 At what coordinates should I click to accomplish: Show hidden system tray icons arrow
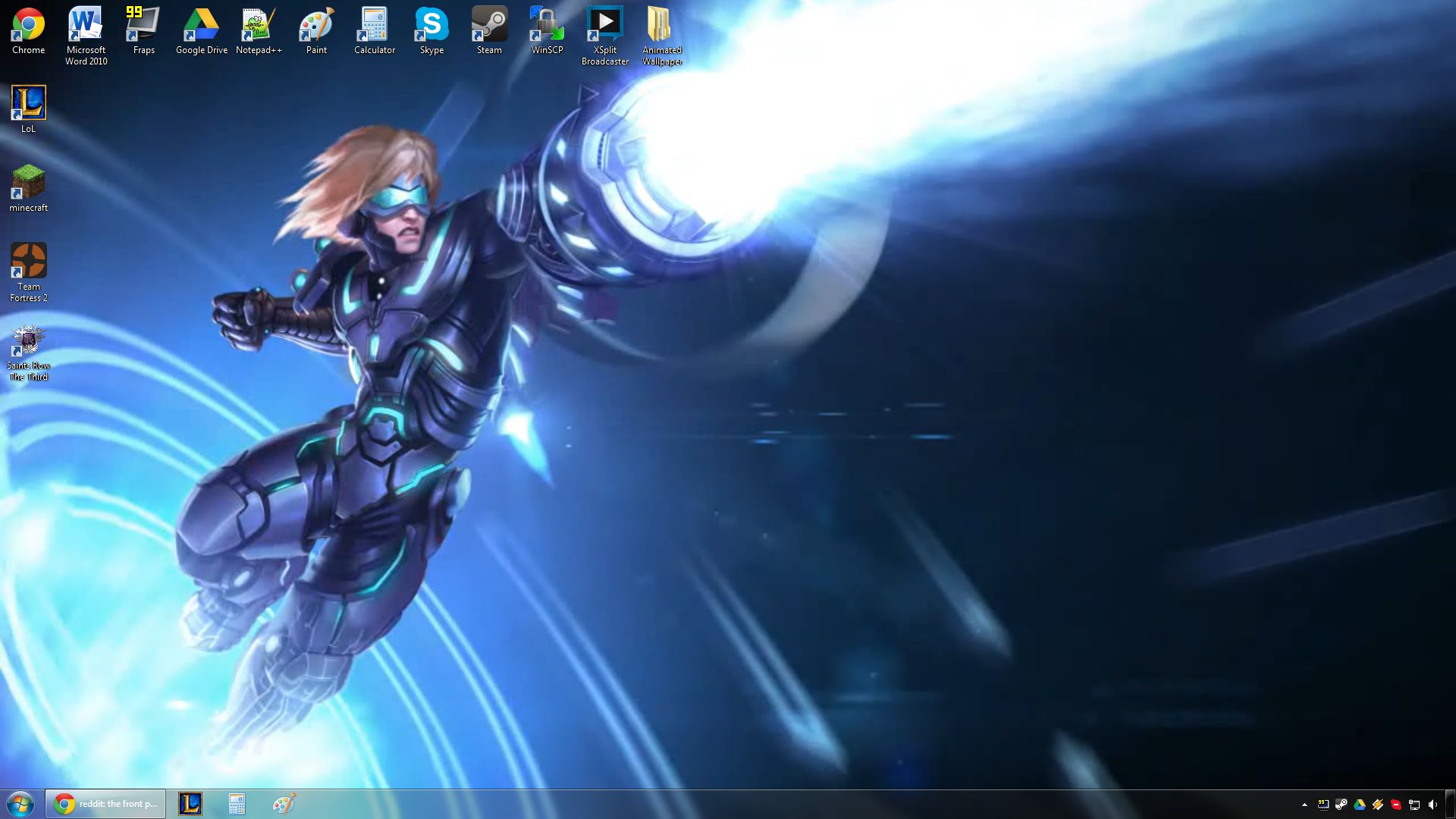(x=1304, y=805)
